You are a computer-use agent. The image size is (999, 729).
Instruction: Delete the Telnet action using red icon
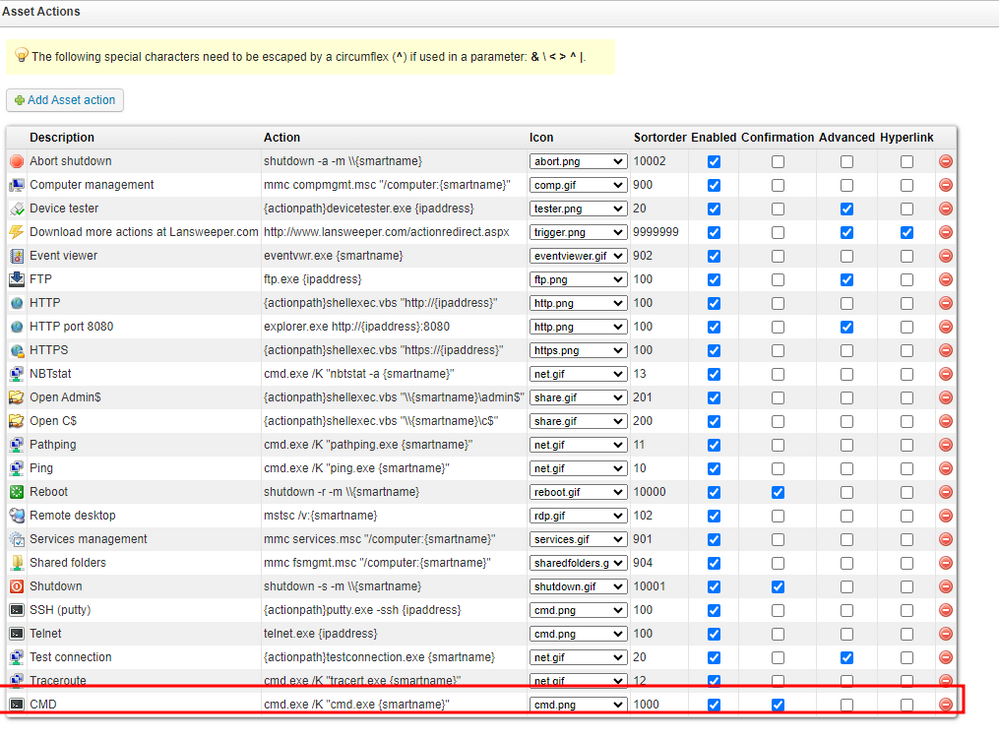pos(945,634)
